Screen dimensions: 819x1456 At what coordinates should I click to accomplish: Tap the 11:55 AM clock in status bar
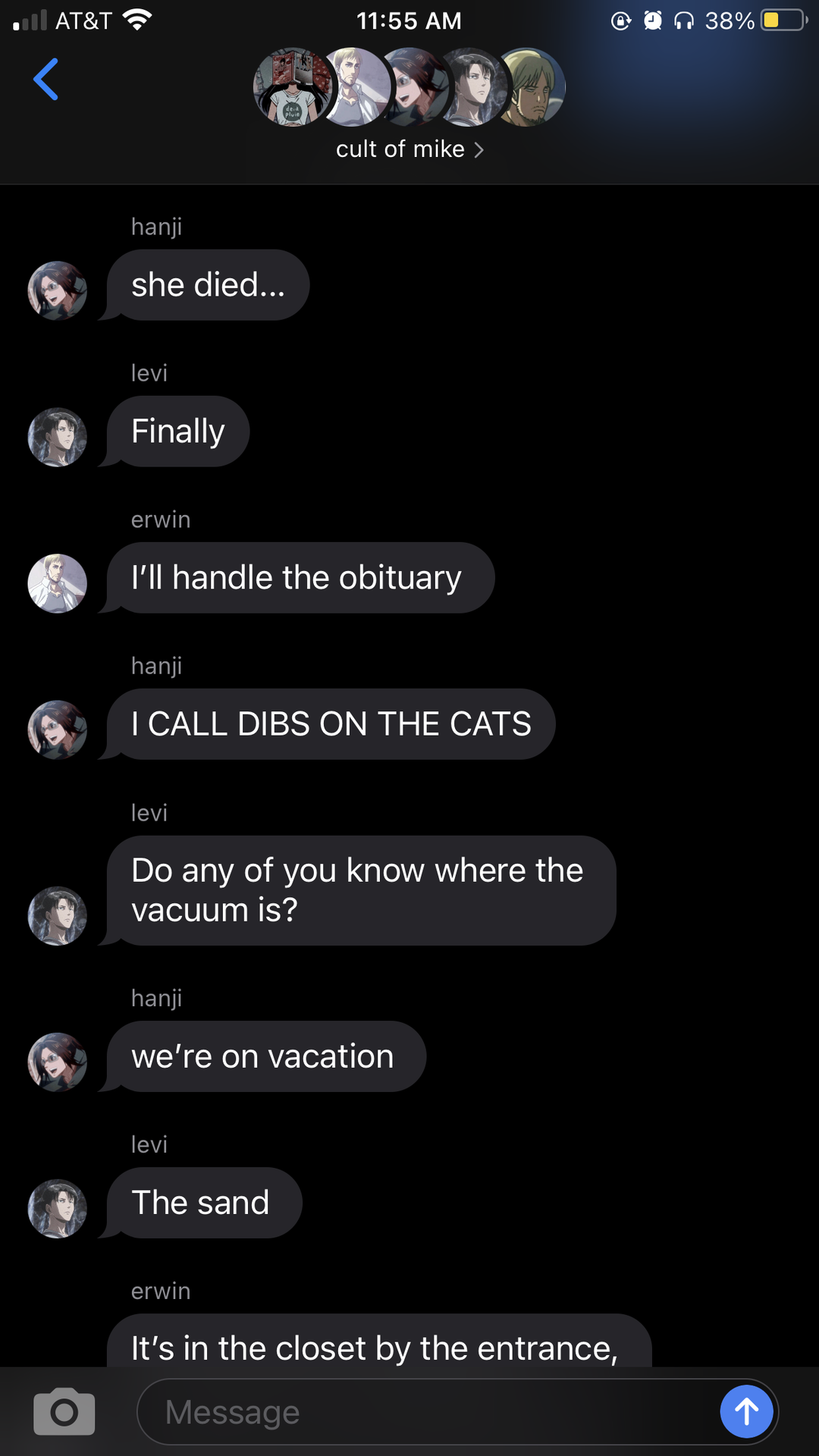409,20
